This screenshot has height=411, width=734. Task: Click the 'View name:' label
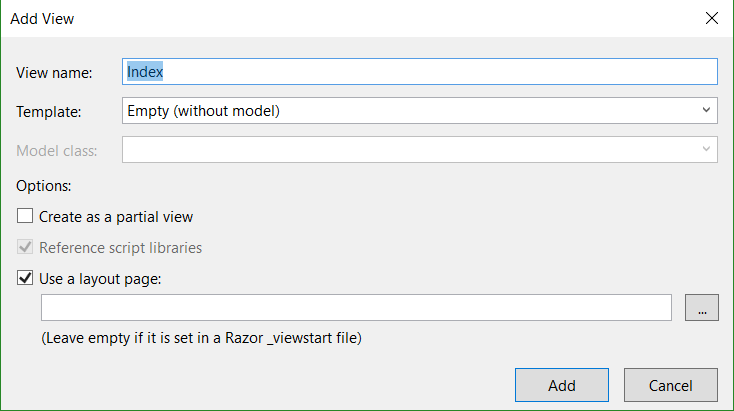tap(54, 73)
